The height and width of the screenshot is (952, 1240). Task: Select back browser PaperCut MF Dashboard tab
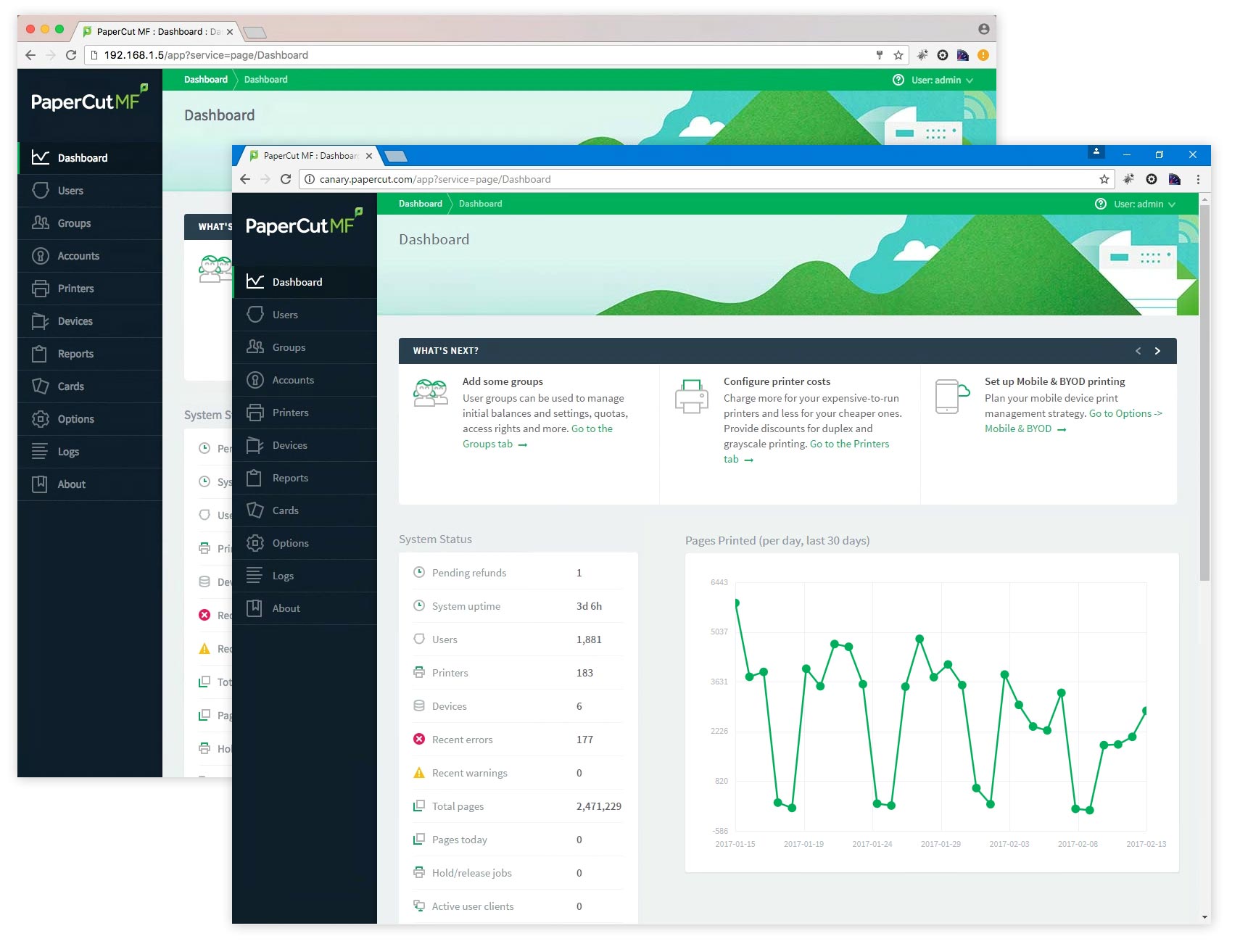[x=158, y=32]
